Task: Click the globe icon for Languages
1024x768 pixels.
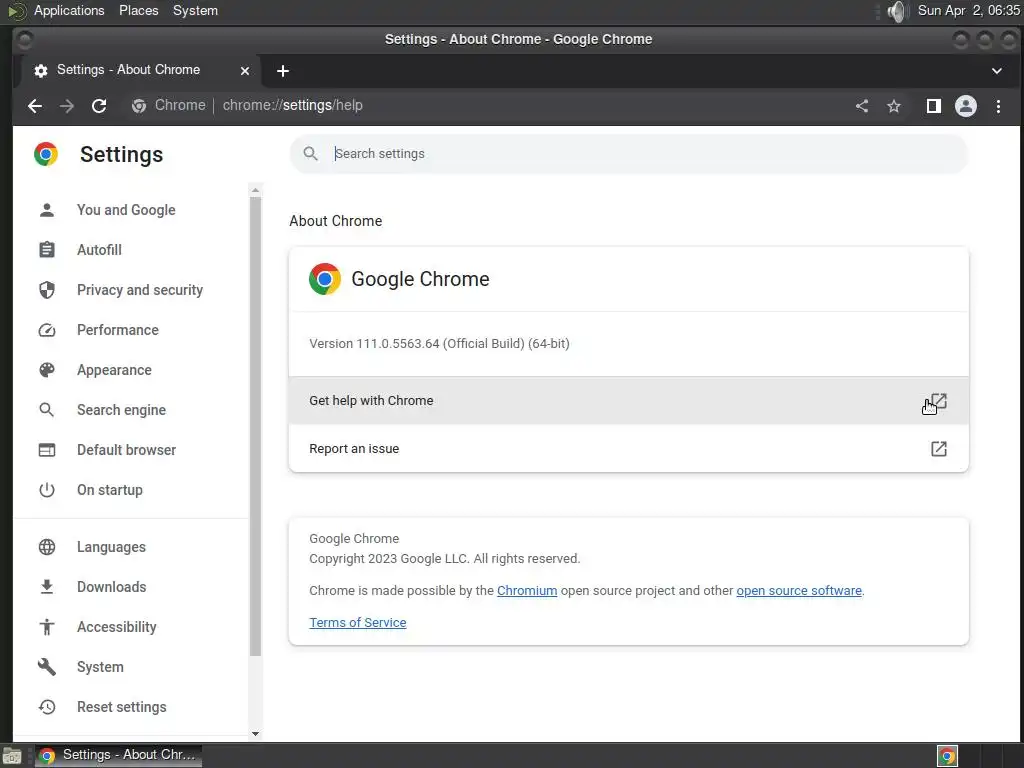Action: pos(47,547)
